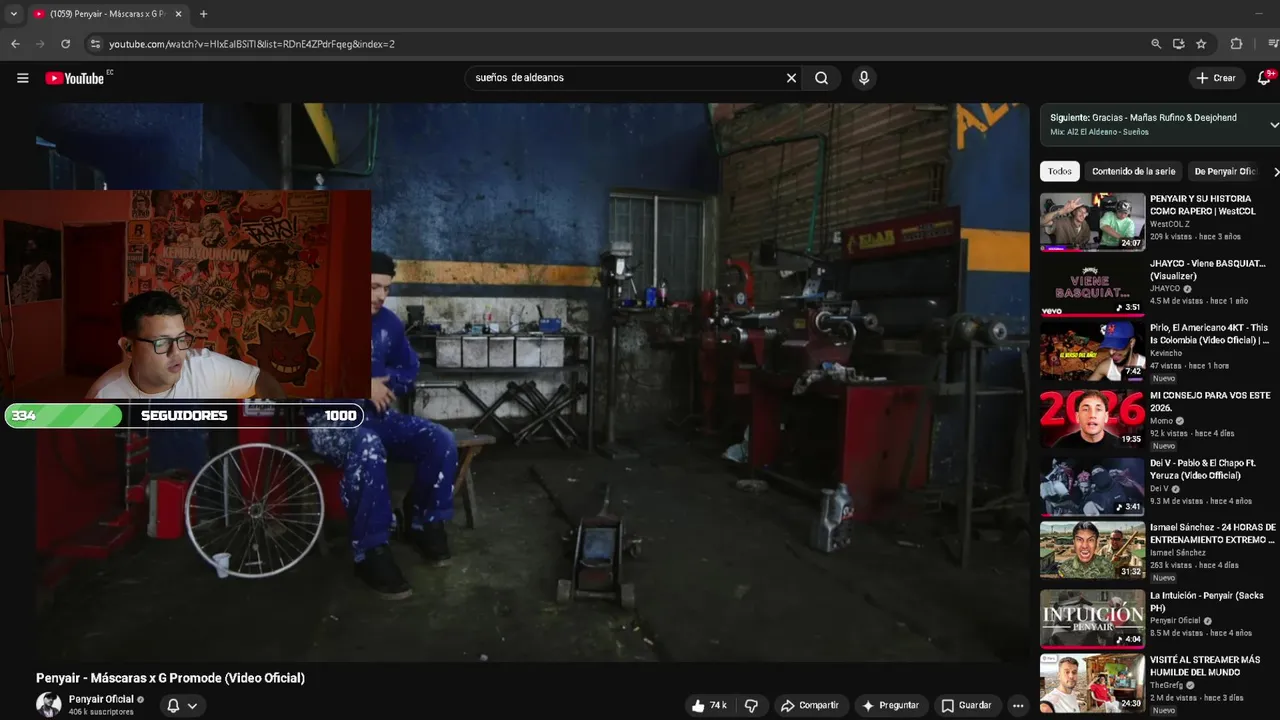Open Penyair Oficial channel avatar

49,705
